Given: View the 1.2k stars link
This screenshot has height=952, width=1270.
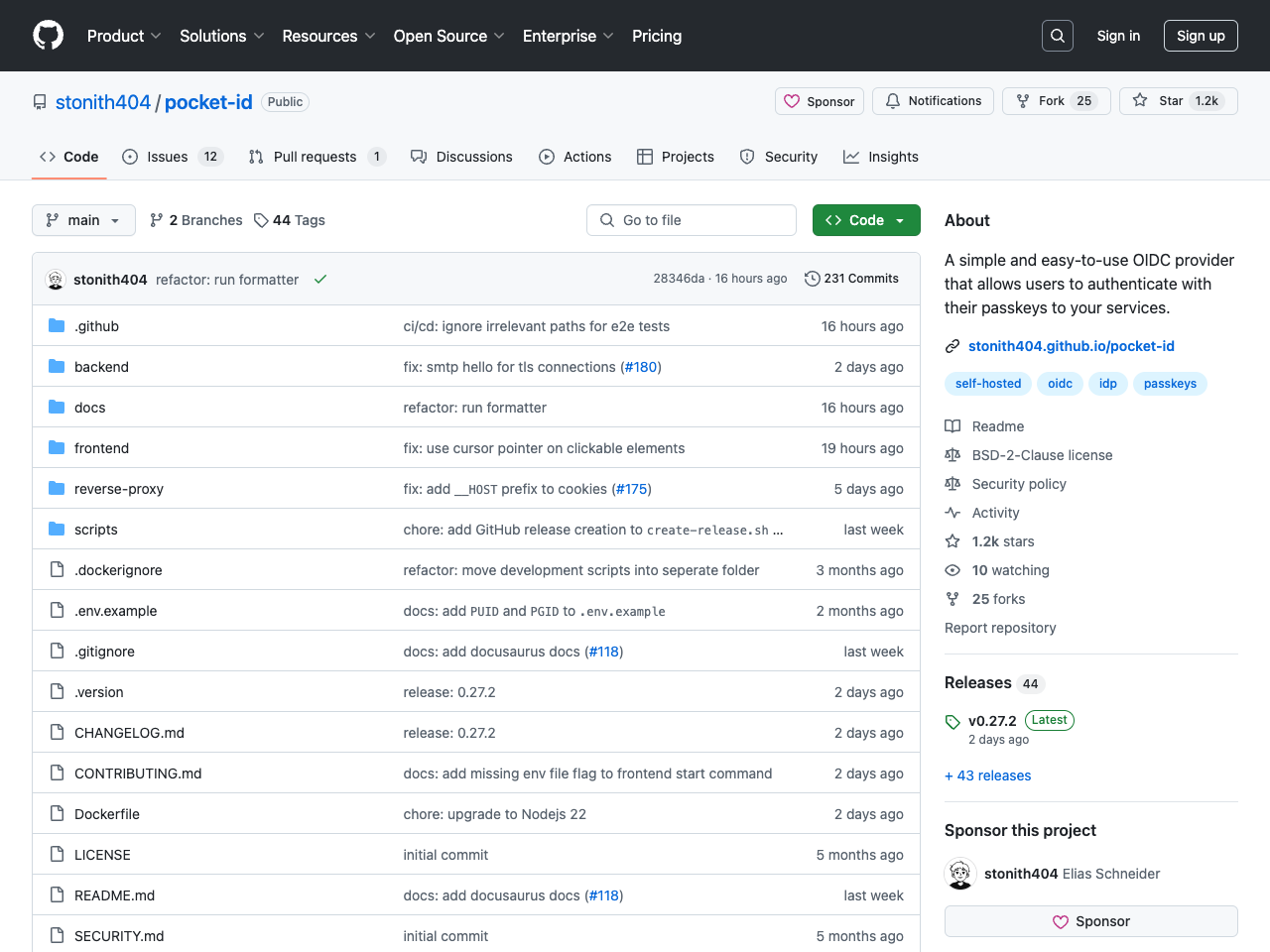Looking at the screenshot, I should point(989,541).
